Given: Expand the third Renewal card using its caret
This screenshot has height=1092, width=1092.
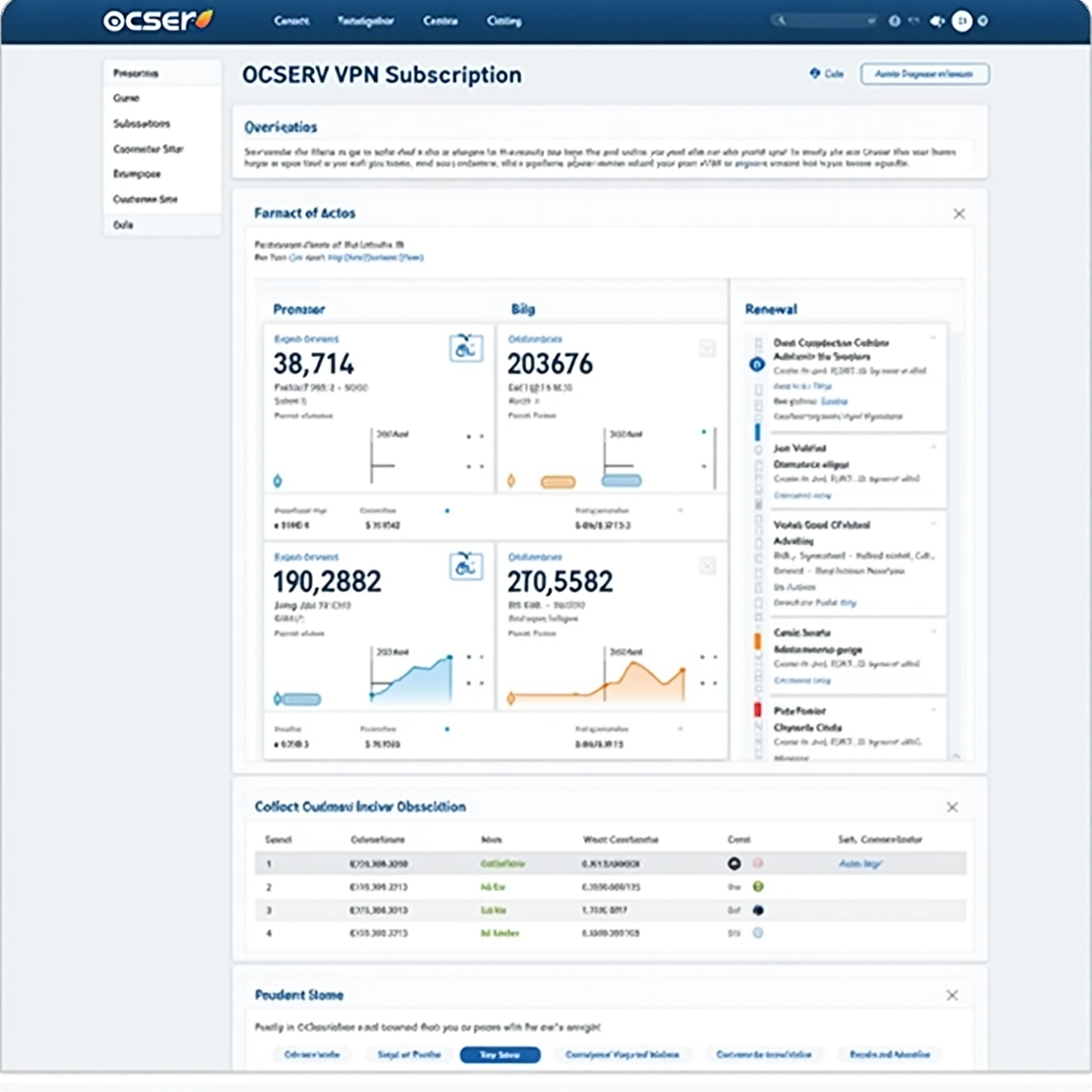Looking at the screenshot, I should pyautogui.click(x=933, y=523).
